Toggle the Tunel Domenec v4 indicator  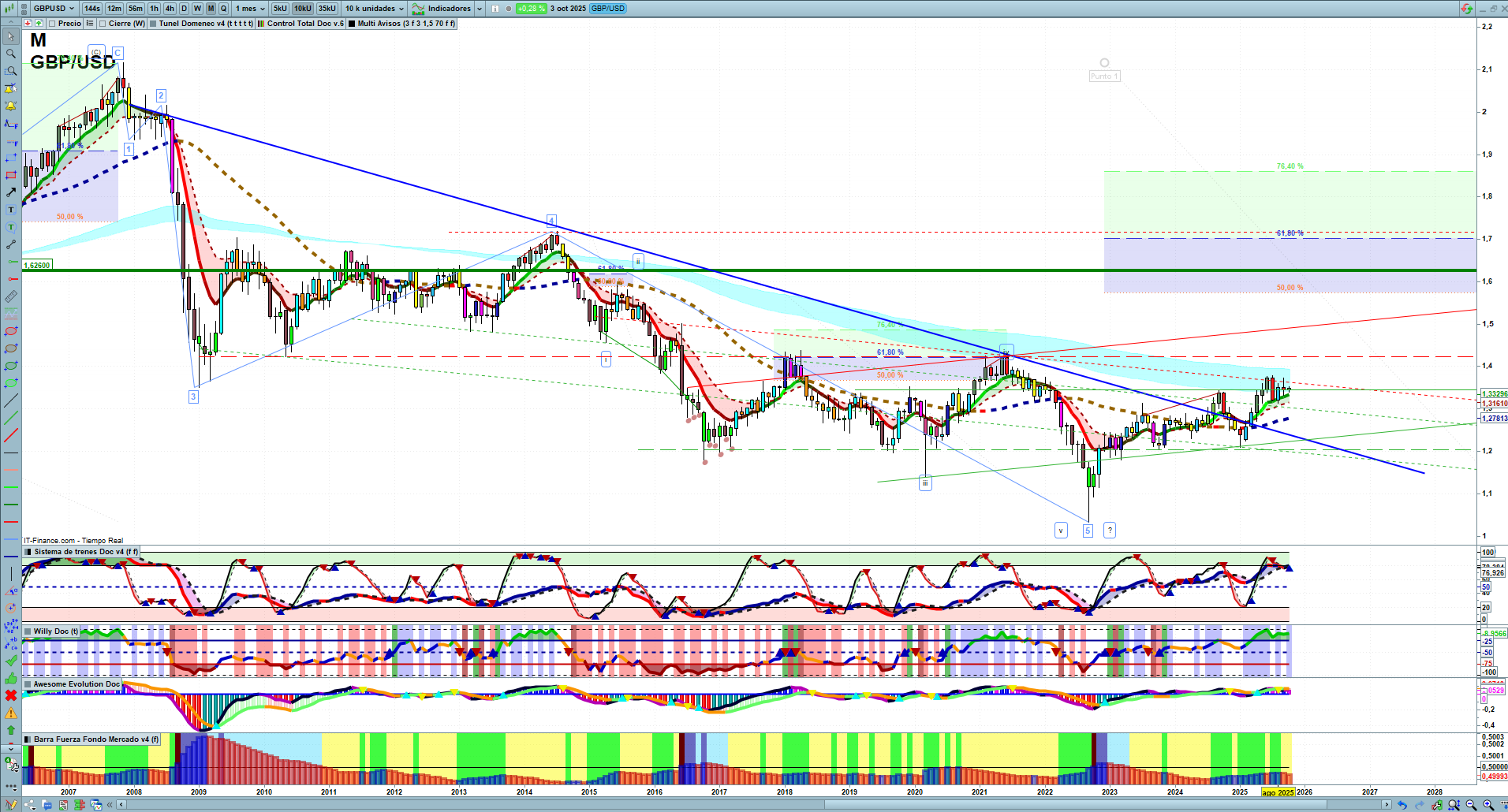point(153,24)
